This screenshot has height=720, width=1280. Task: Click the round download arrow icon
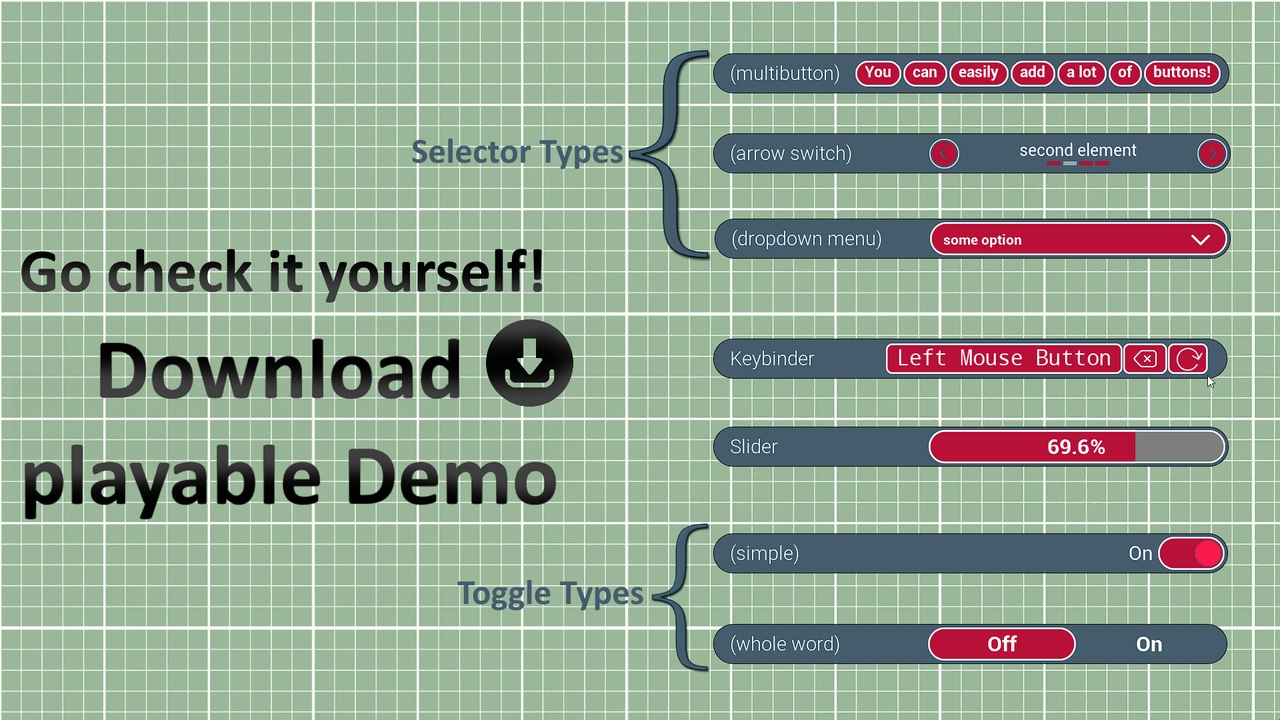pos(529,363)
